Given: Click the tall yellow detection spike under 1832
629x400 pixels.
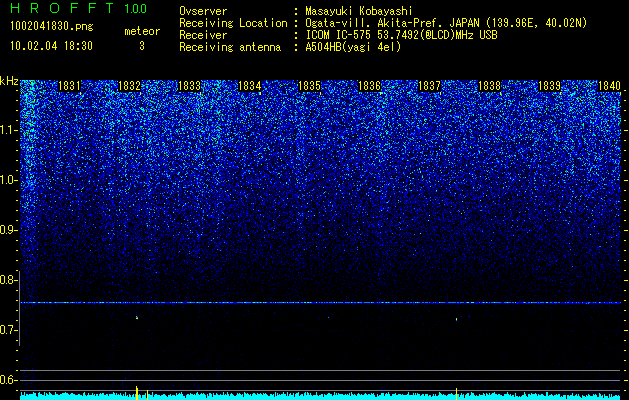Looking at the screenshot, I should (x=137, y=393).
